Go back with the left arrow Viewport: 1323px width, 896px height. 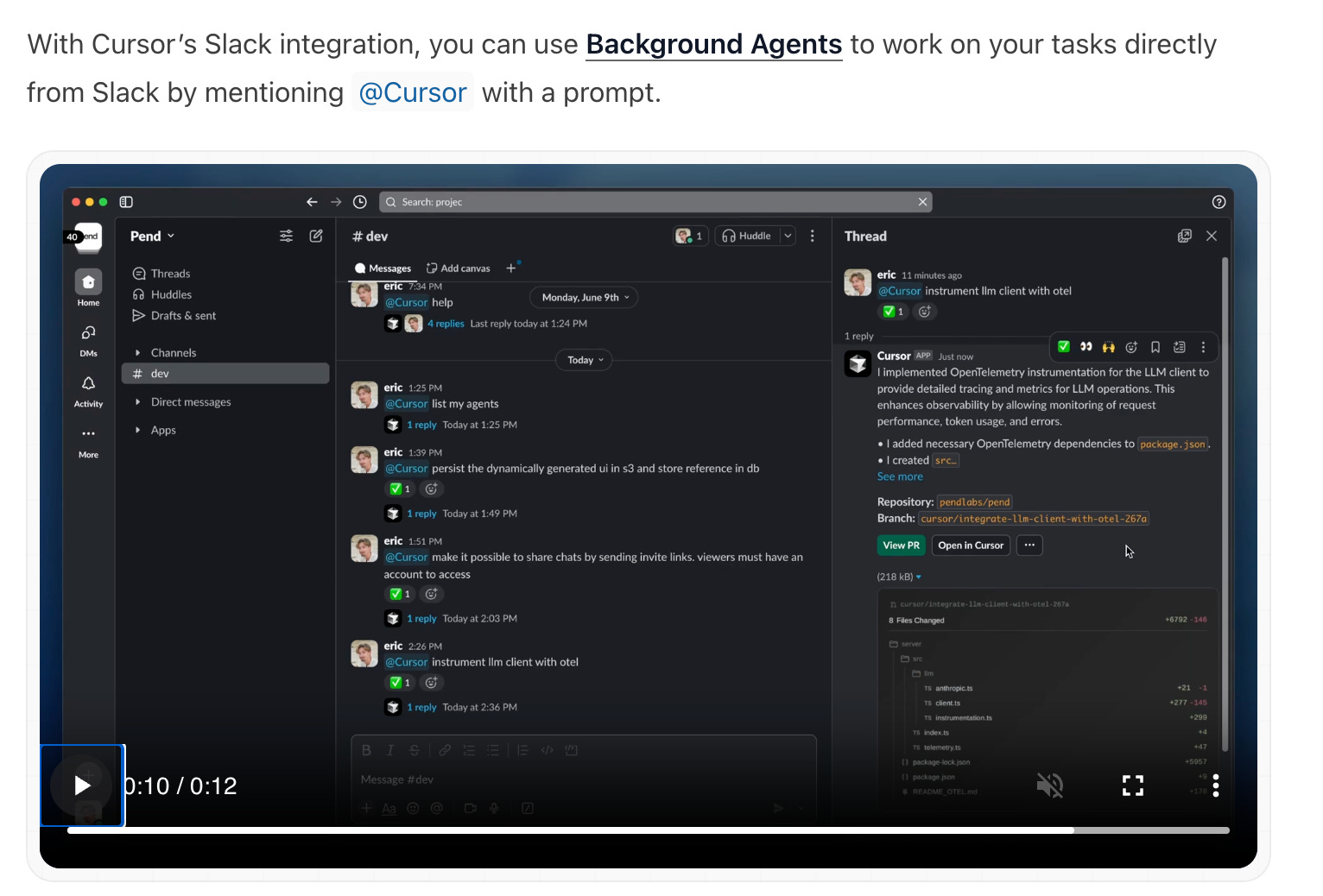(312, 202)
